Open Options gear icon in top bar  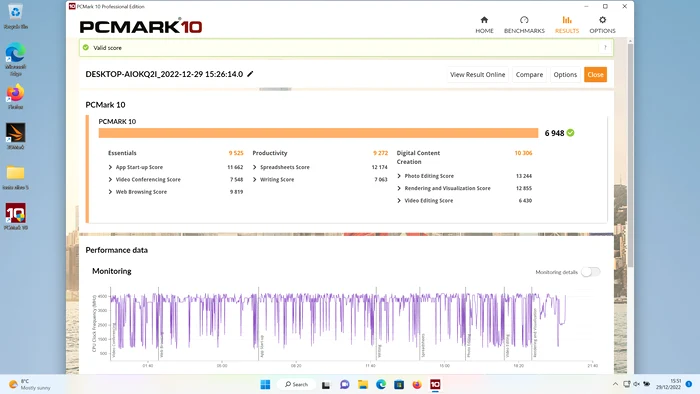coord(602,20)
